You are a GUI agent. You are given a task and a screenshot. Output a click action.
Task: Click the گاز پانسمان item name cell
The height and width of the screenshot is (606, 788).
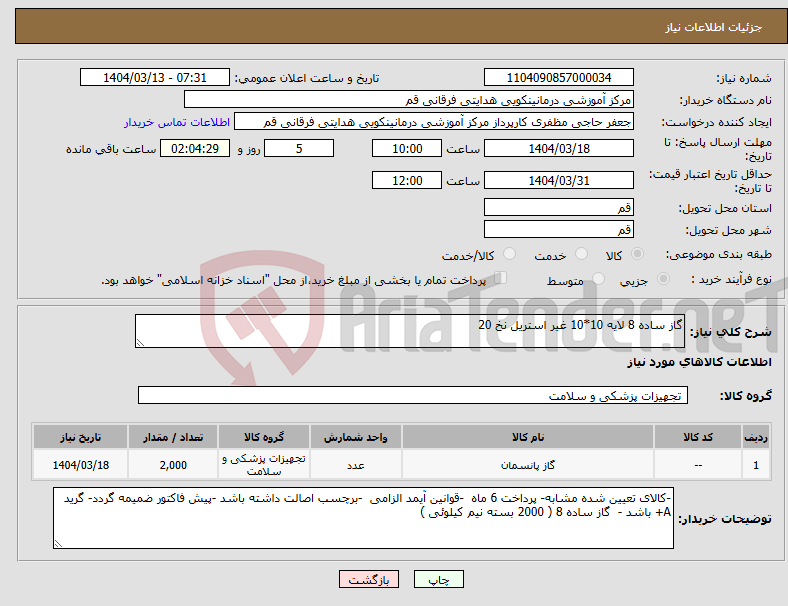[528, 465]
